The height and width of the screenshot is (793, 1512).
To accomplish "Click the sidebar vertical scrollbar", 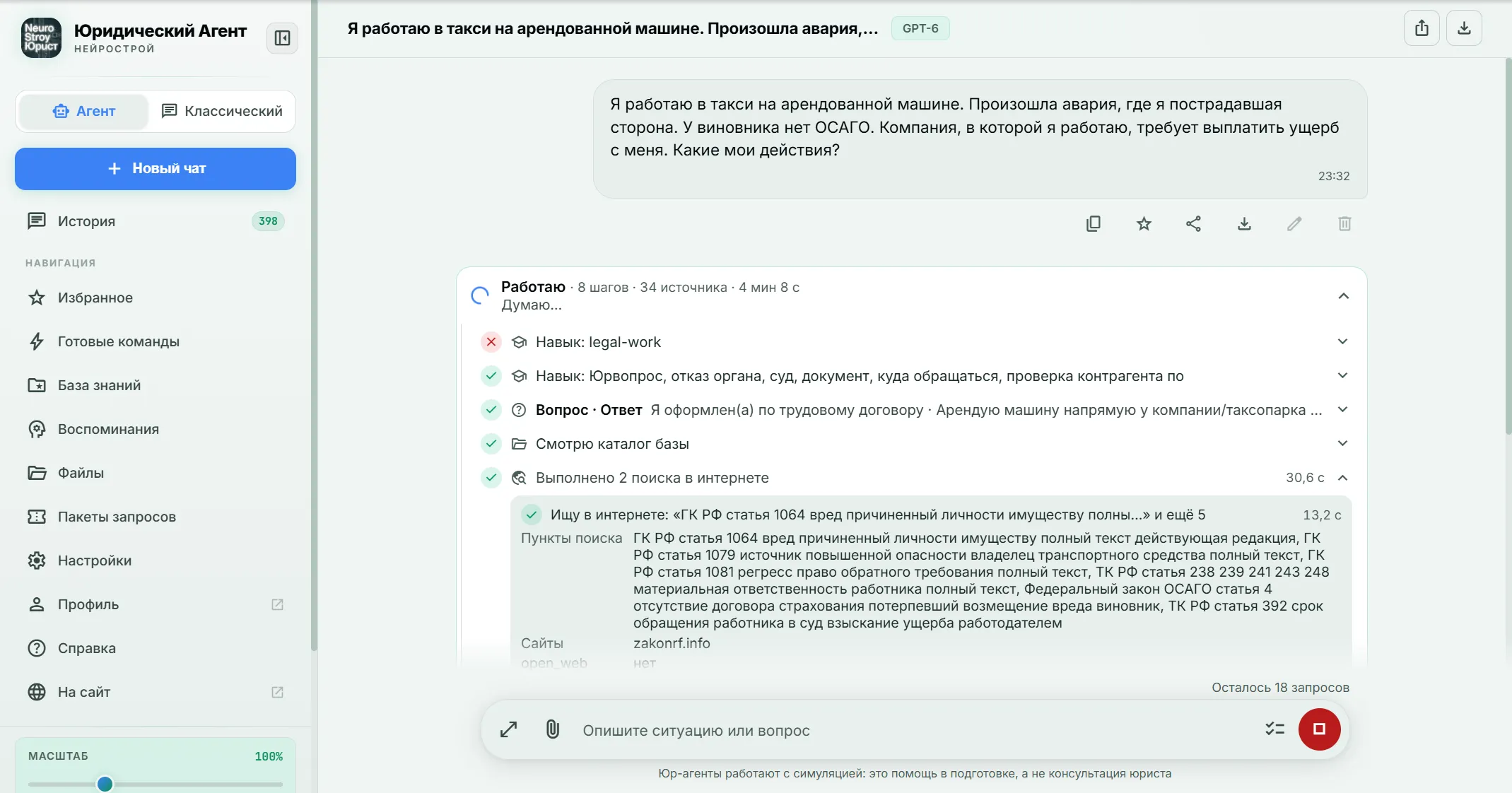I will [x=314, y=325].
